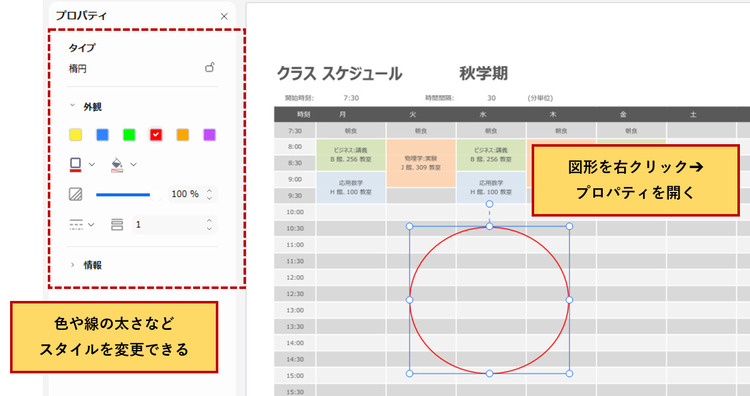Collapse the 外観 section
This screenshot has height=396, width=750.
(73, 106)
